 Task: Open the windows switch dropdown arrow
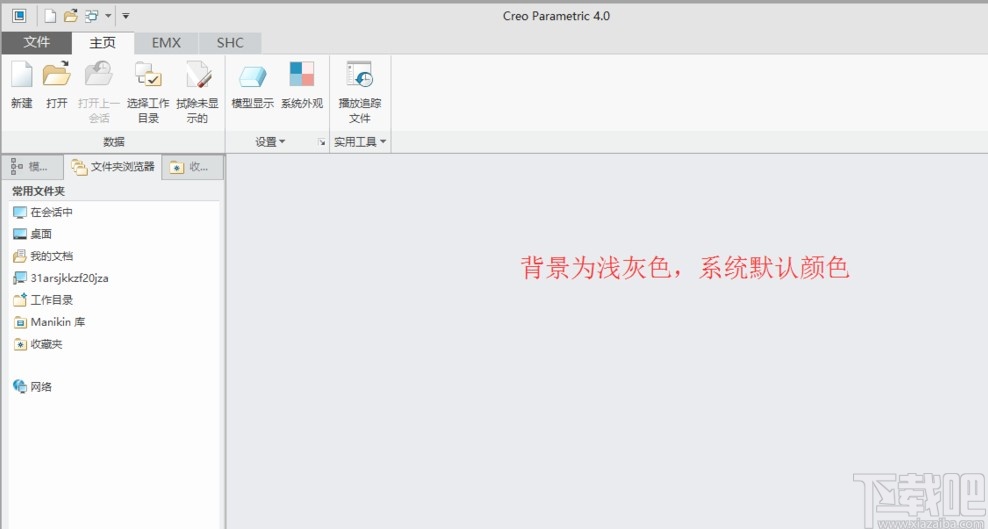pos(108,16)
